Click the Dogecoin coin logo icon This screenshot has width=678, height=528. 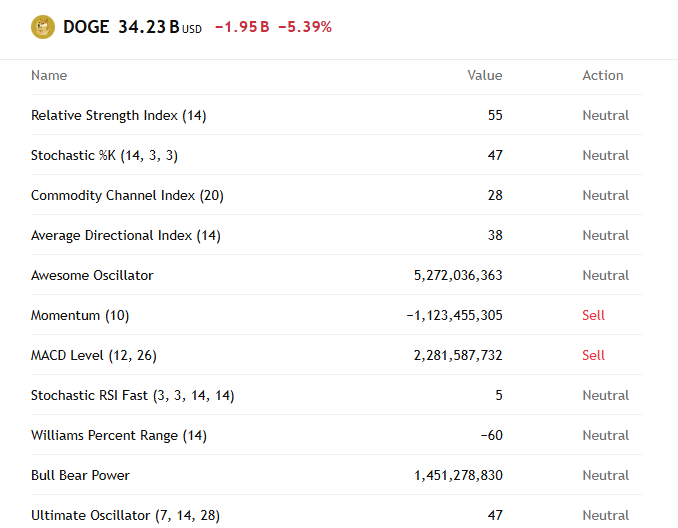tap(43, 27)
